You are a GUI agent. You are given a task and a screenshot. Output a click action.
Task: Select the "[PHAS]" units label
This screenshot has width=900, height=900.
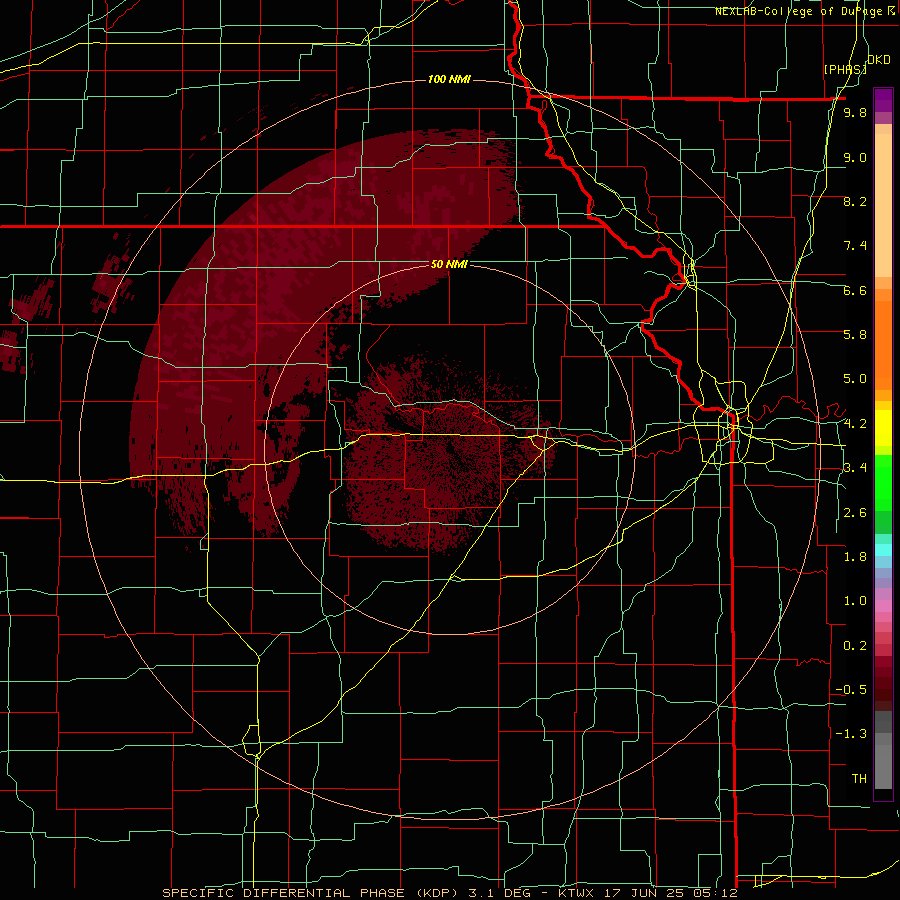tap(845, 69)
